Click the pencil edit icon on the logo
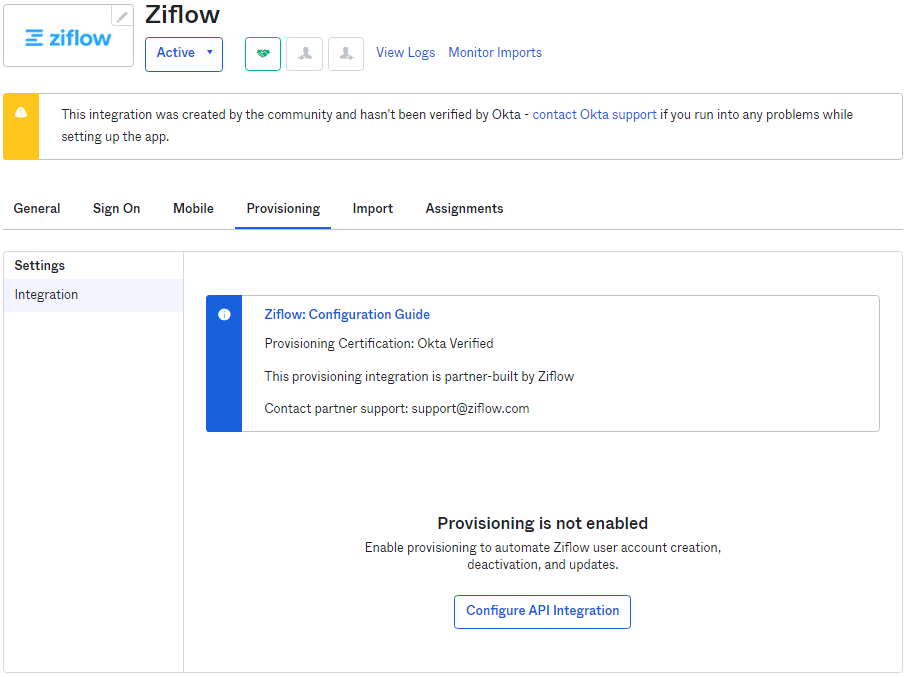This screenshot has height=677, width=907. tap(122, 16)
